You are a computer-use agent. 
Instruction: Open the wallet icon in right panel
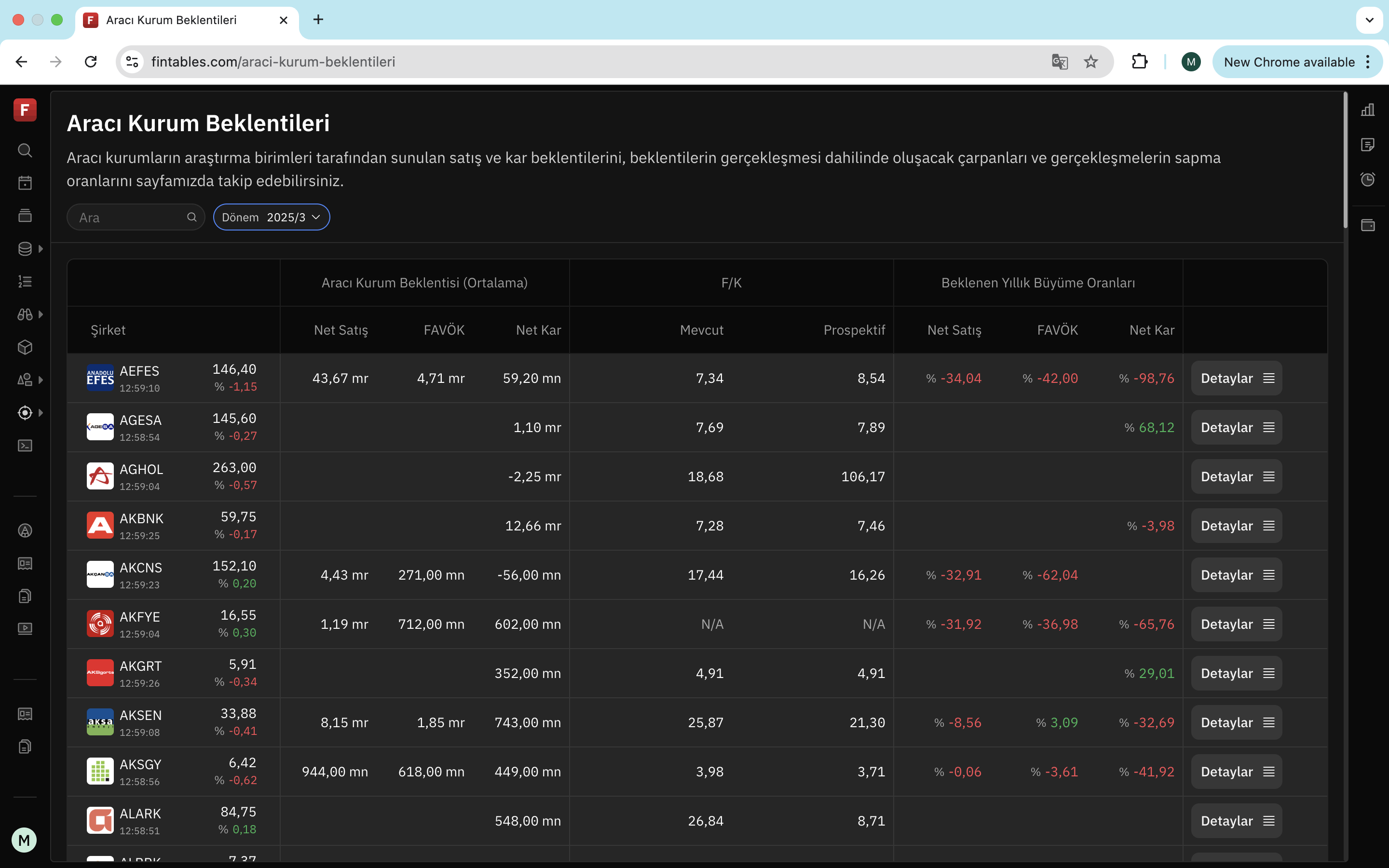coord(1368,225)
